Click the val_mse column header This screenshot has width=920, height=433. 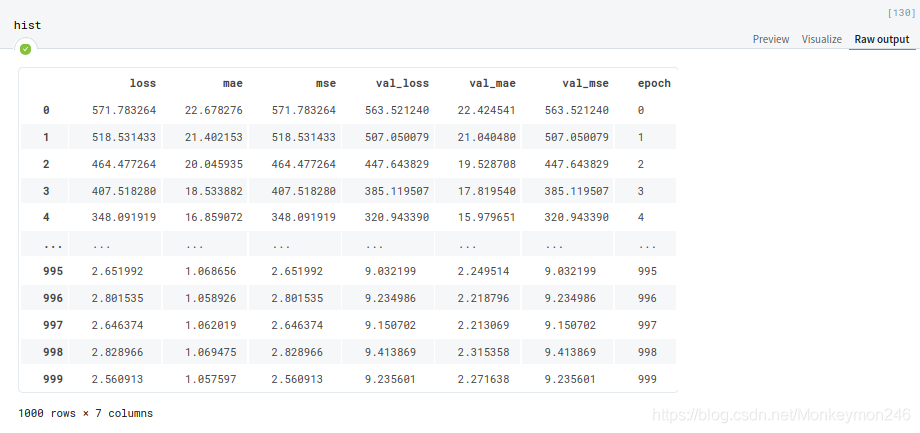click(586, 83)
